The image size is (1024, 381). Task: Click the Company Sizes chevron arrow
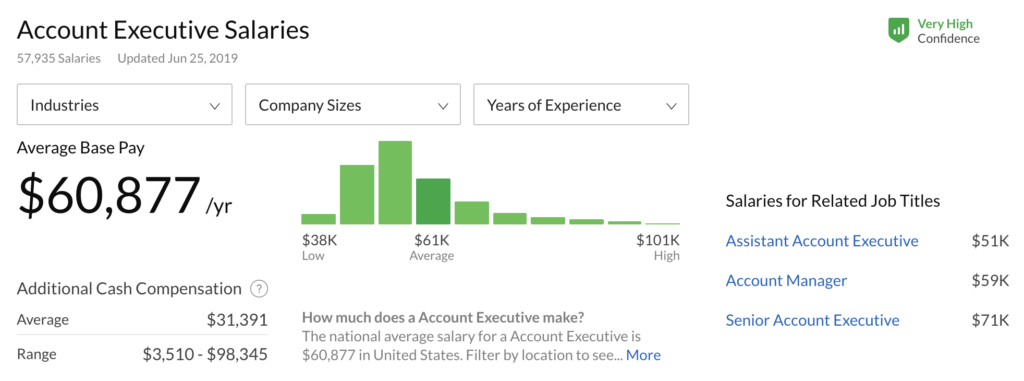pos(443,106)
